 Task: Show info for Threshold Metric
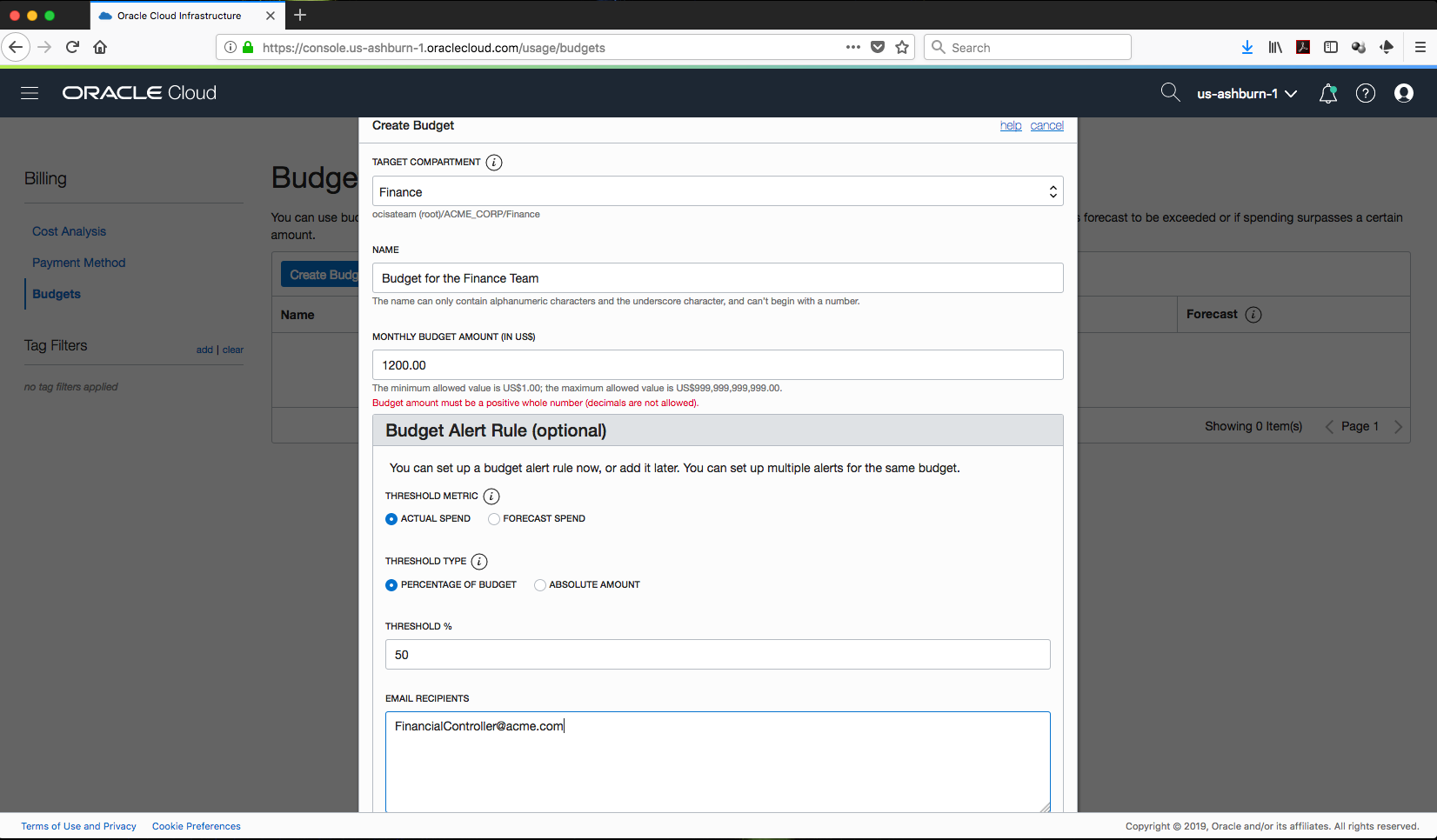pos(491,497)
